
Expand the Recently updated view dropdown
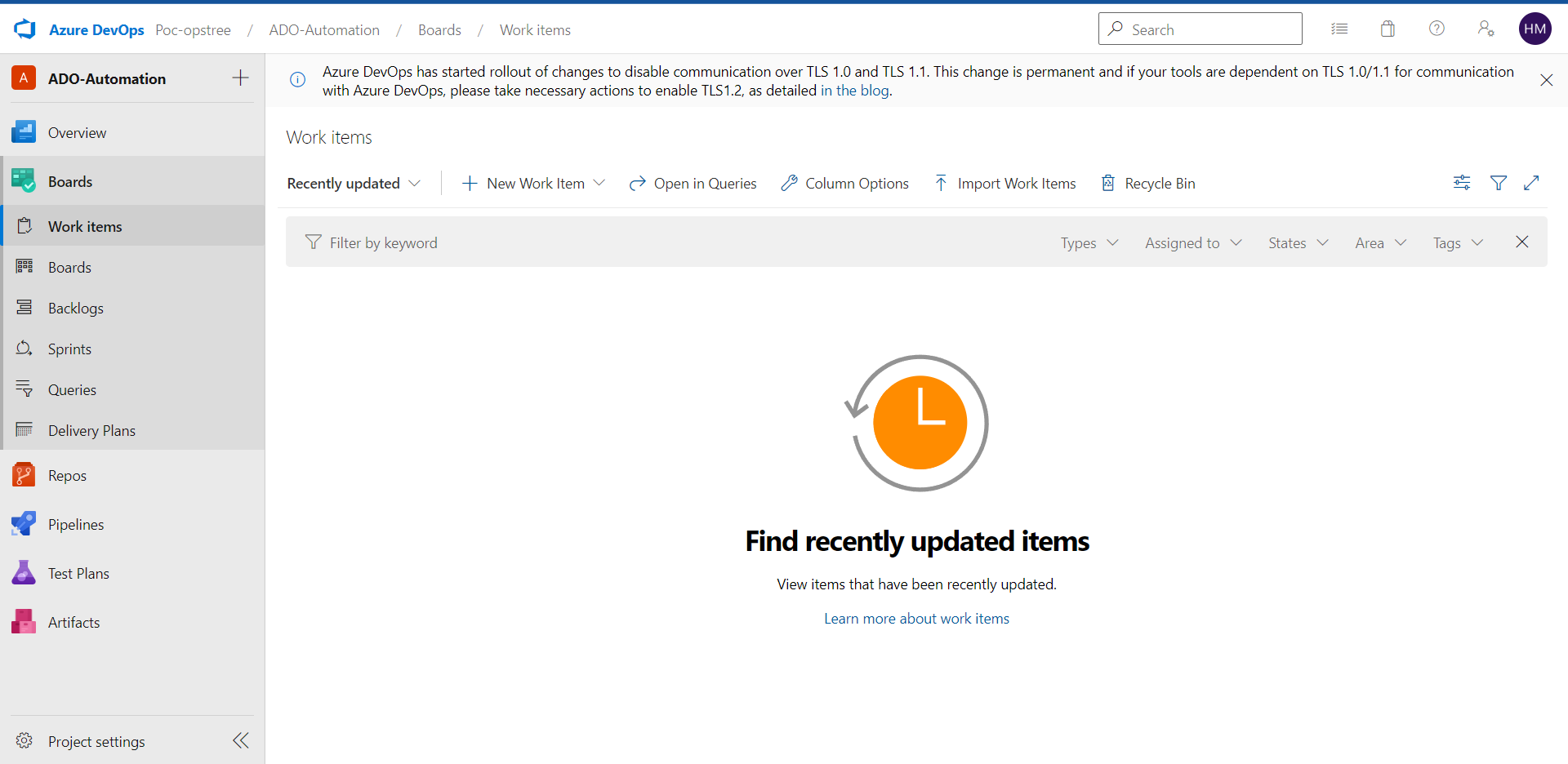click(354, 184)
